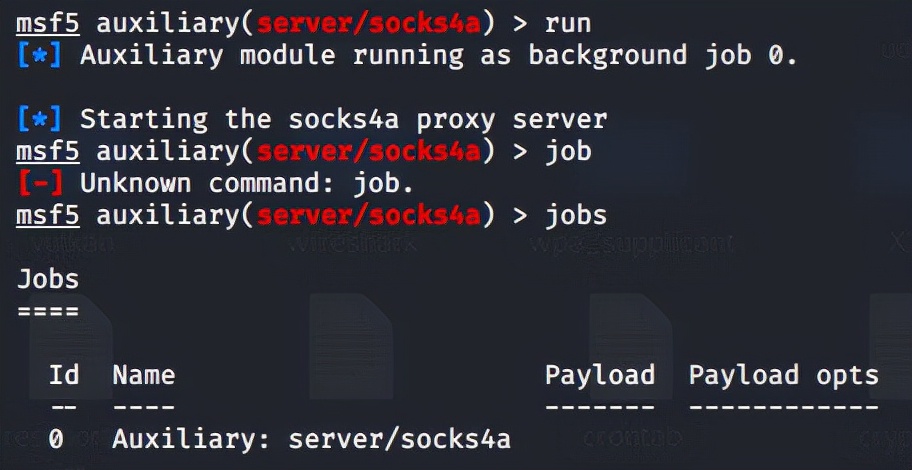Click the 'Payload opts' column header
The height and width of the screenshot is (470, 912).
click(x=783, y=375)
